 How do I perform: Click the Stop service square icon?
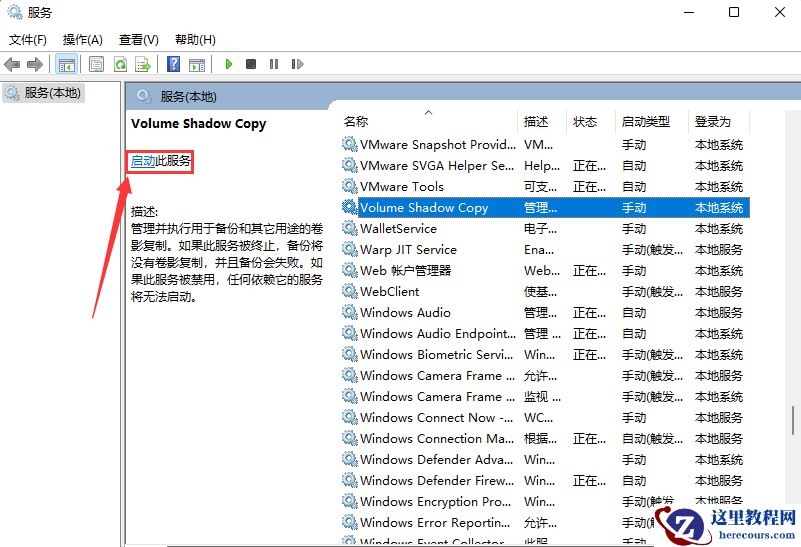click(251, 64)
